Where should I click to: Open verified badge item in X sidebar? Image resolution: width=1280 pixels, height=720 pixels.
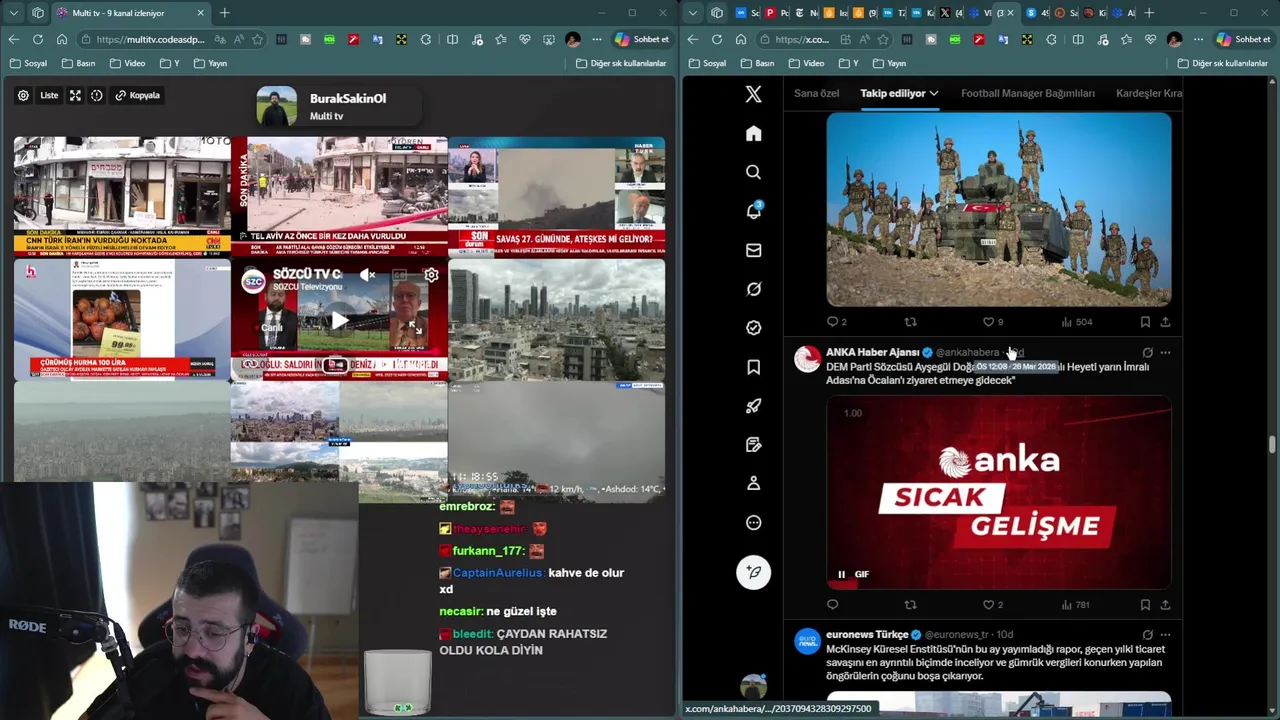[x=754, y=328]
